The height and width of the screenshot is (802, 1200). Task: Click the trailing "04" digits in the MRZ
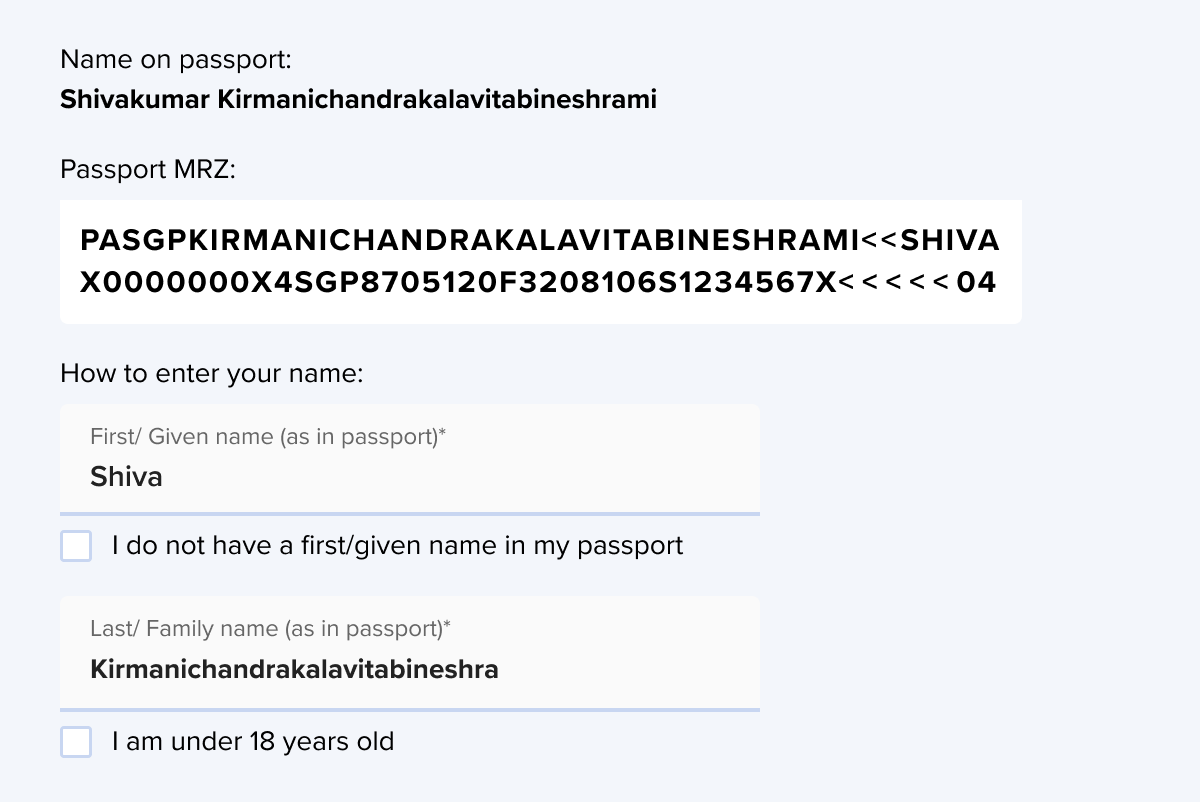(976, 283)
